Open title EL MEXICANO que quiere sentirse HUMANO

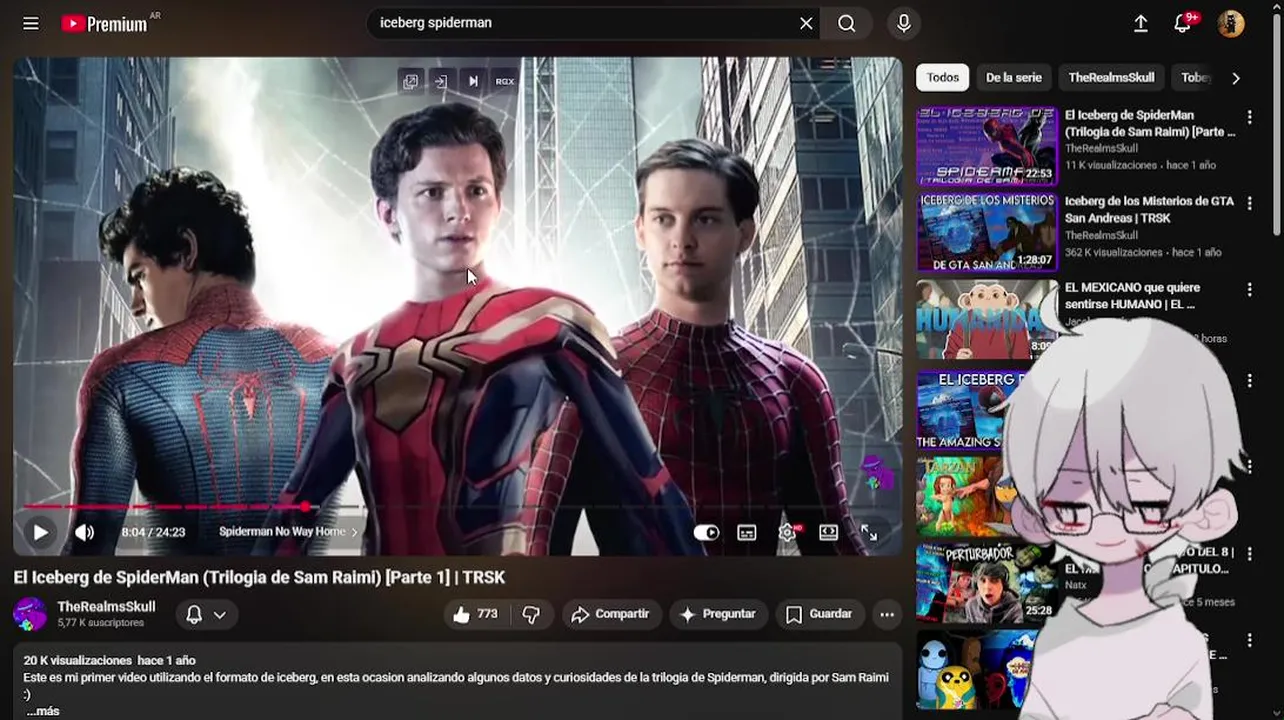coord(1133,296)
